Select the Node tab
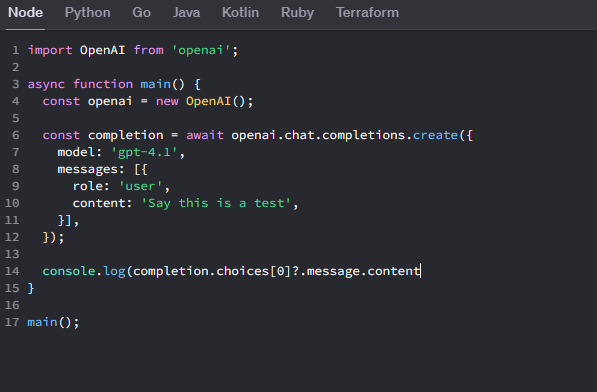 tap(26, 13)
